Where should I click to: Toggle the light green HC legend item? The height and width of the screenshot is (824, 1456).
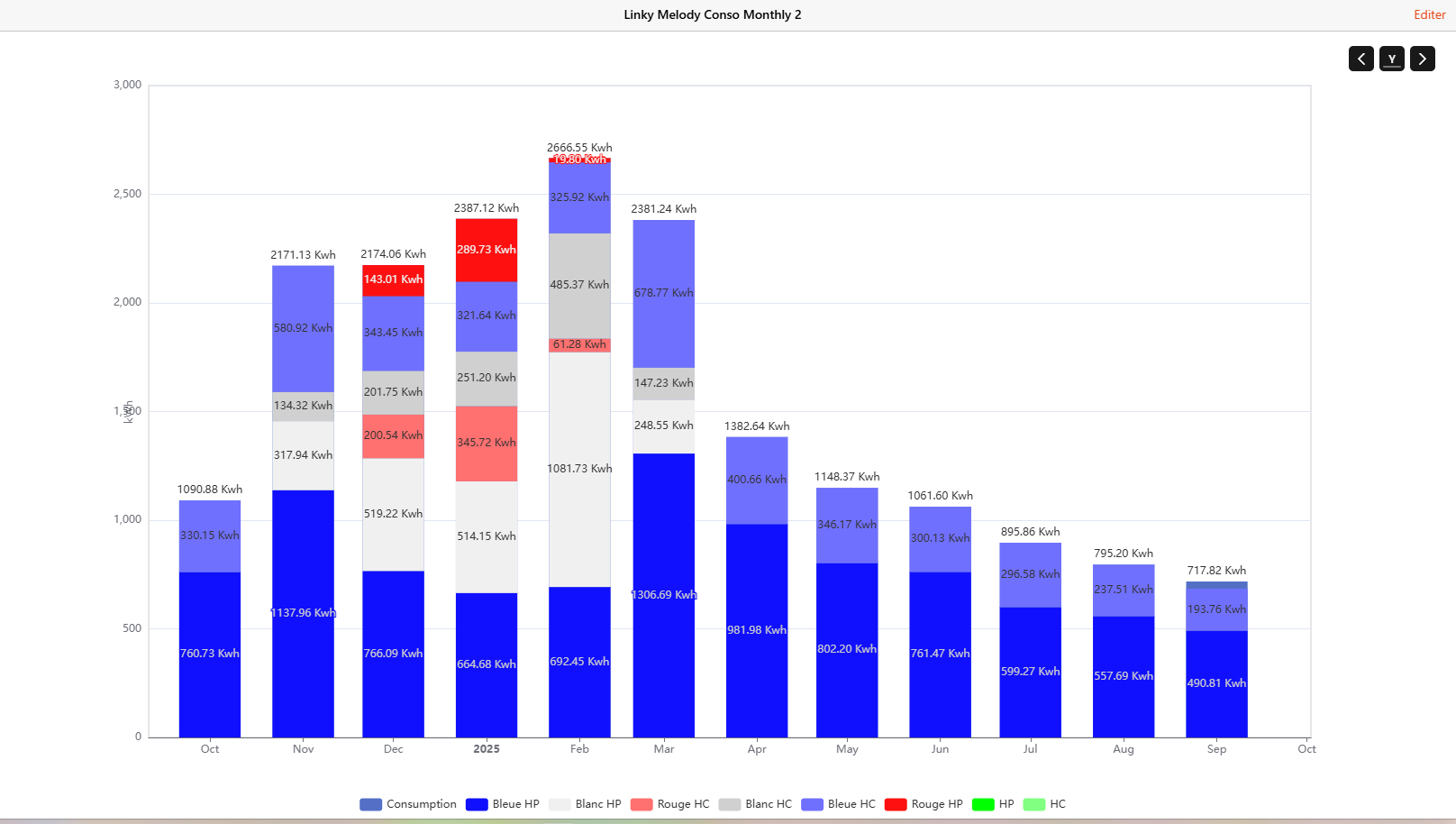[1045, 804]
